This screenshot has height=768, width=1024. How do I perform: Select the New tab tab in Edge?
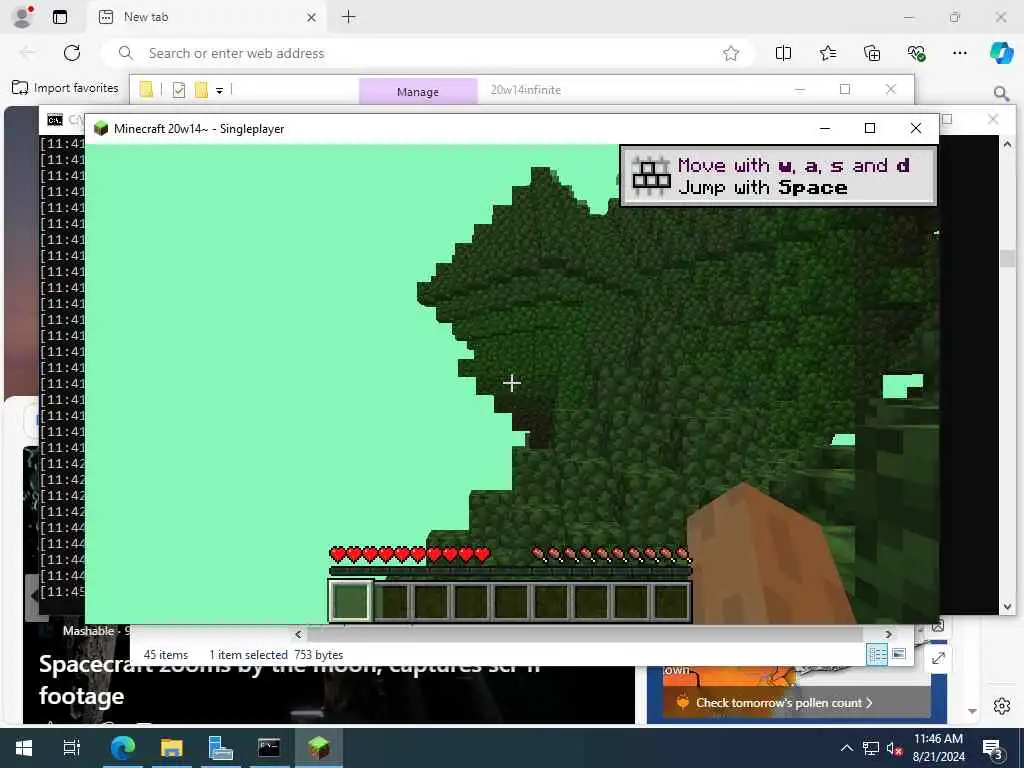[205, 18]
